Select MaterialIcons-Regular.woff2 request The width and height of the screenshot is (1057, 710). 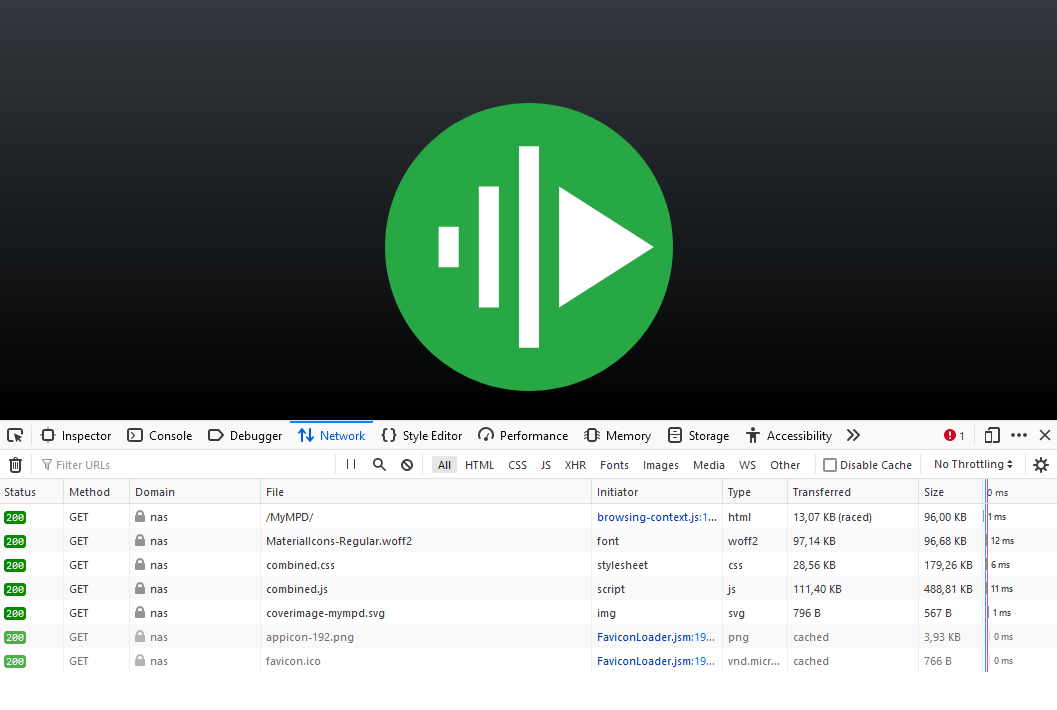coord(528,541)
